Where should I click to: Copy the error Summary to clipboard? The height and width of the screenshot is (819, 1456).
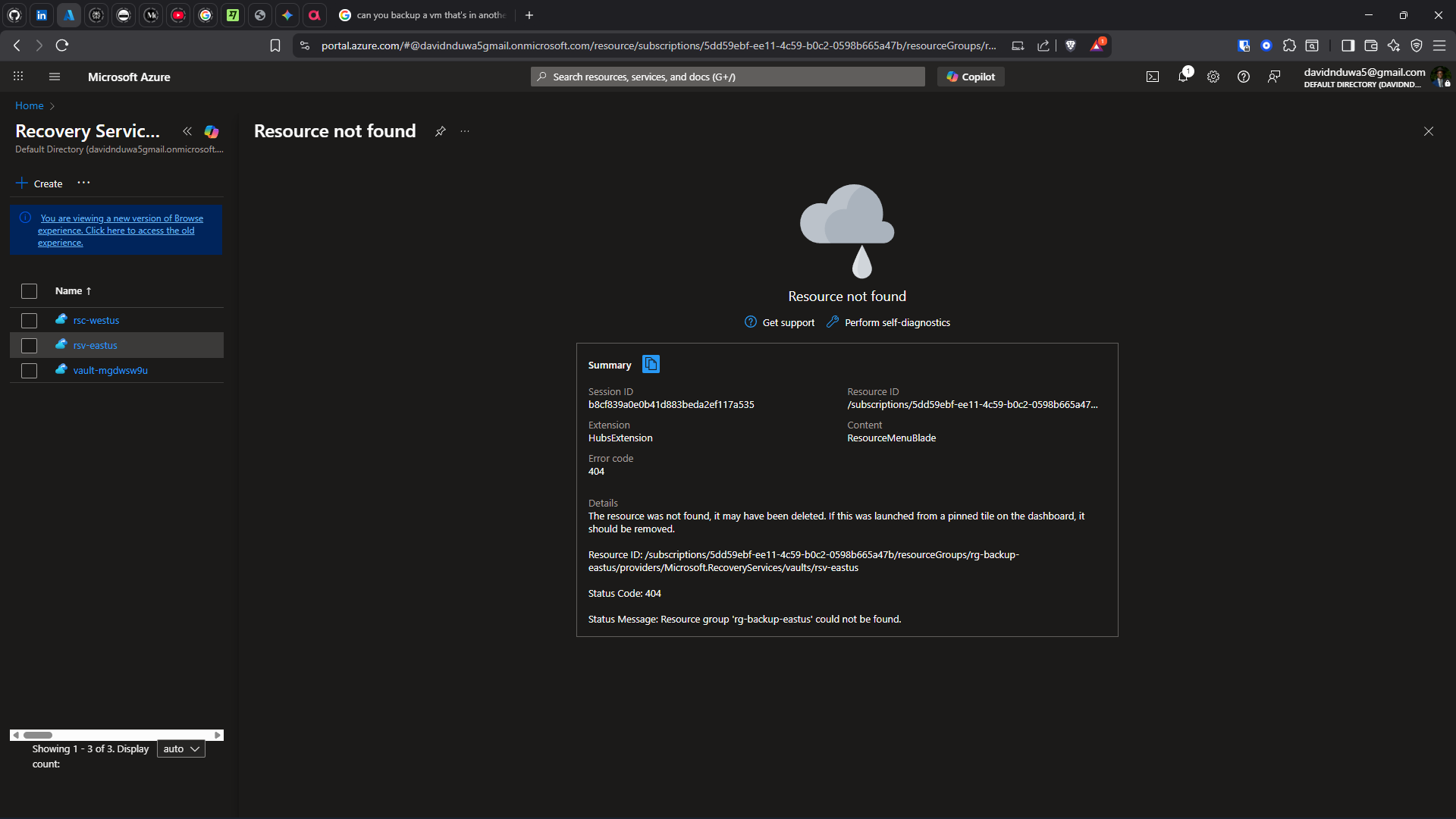(x=651, y=365)
